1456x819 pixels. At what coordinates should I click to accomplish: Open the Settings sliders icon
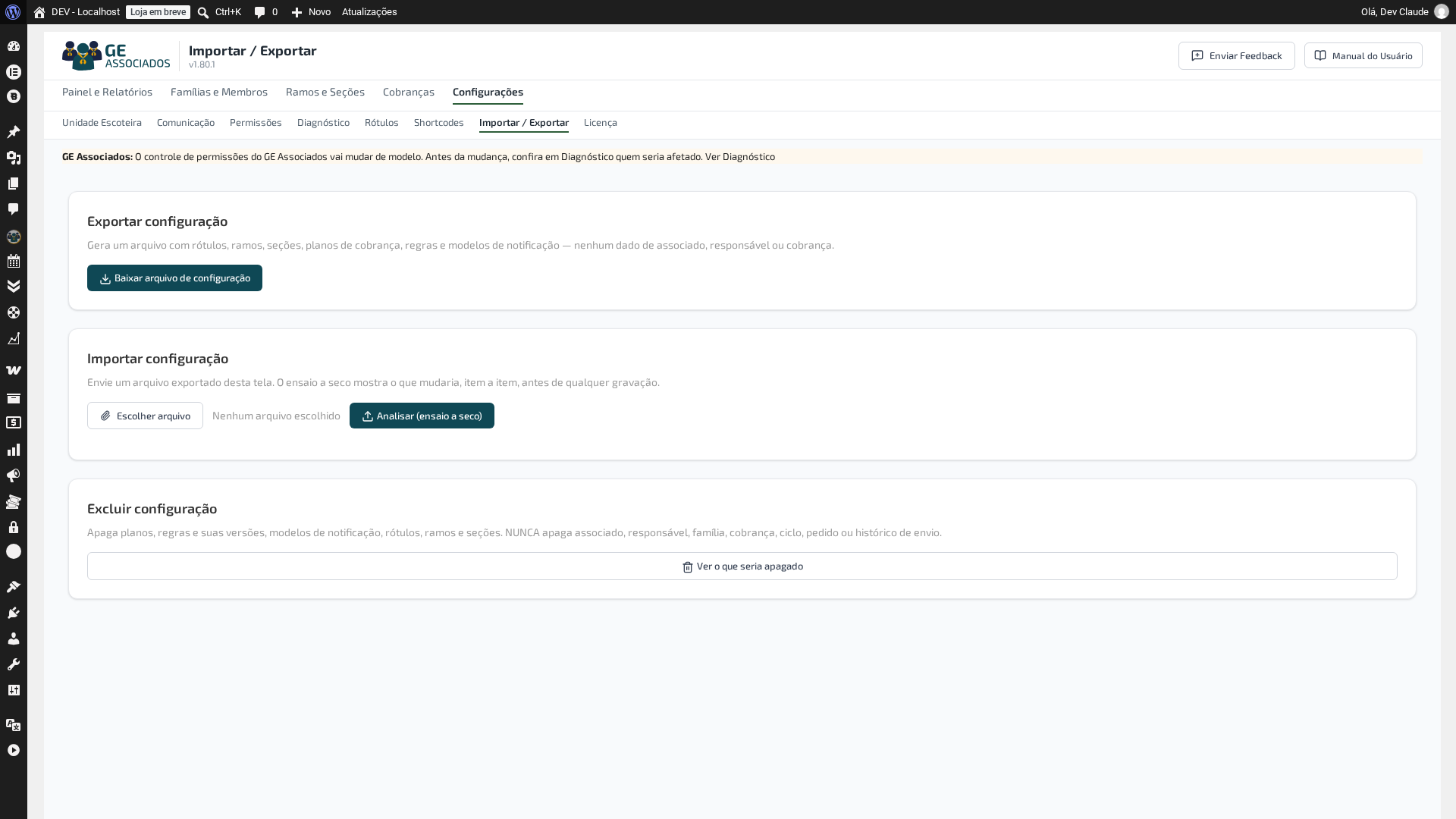14,690
